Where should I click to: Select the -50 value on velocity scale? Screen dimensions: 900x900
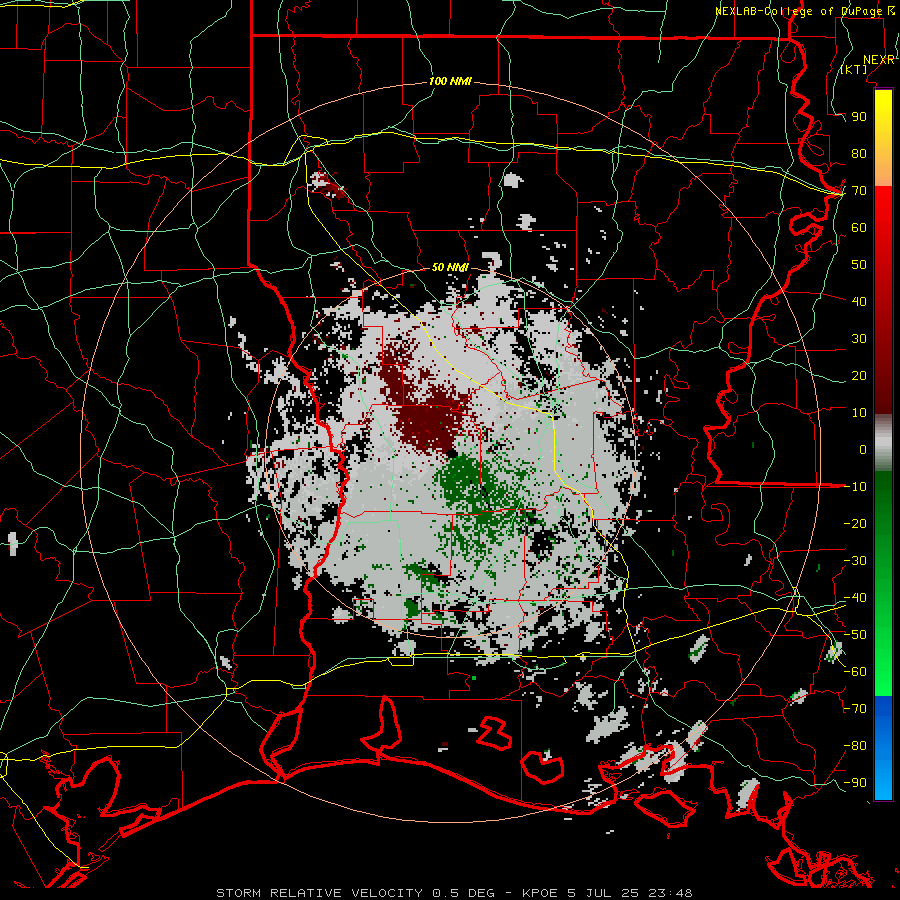tap(855, 635)
